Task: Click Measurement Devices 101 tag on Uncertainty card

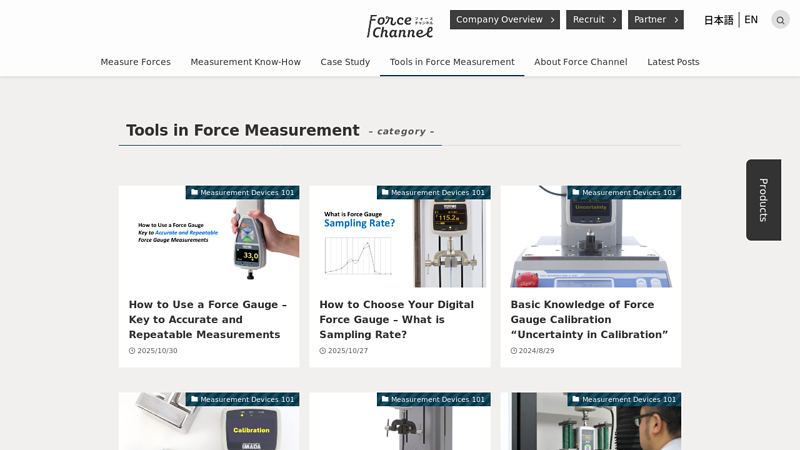Action: (x=624, y=192)
